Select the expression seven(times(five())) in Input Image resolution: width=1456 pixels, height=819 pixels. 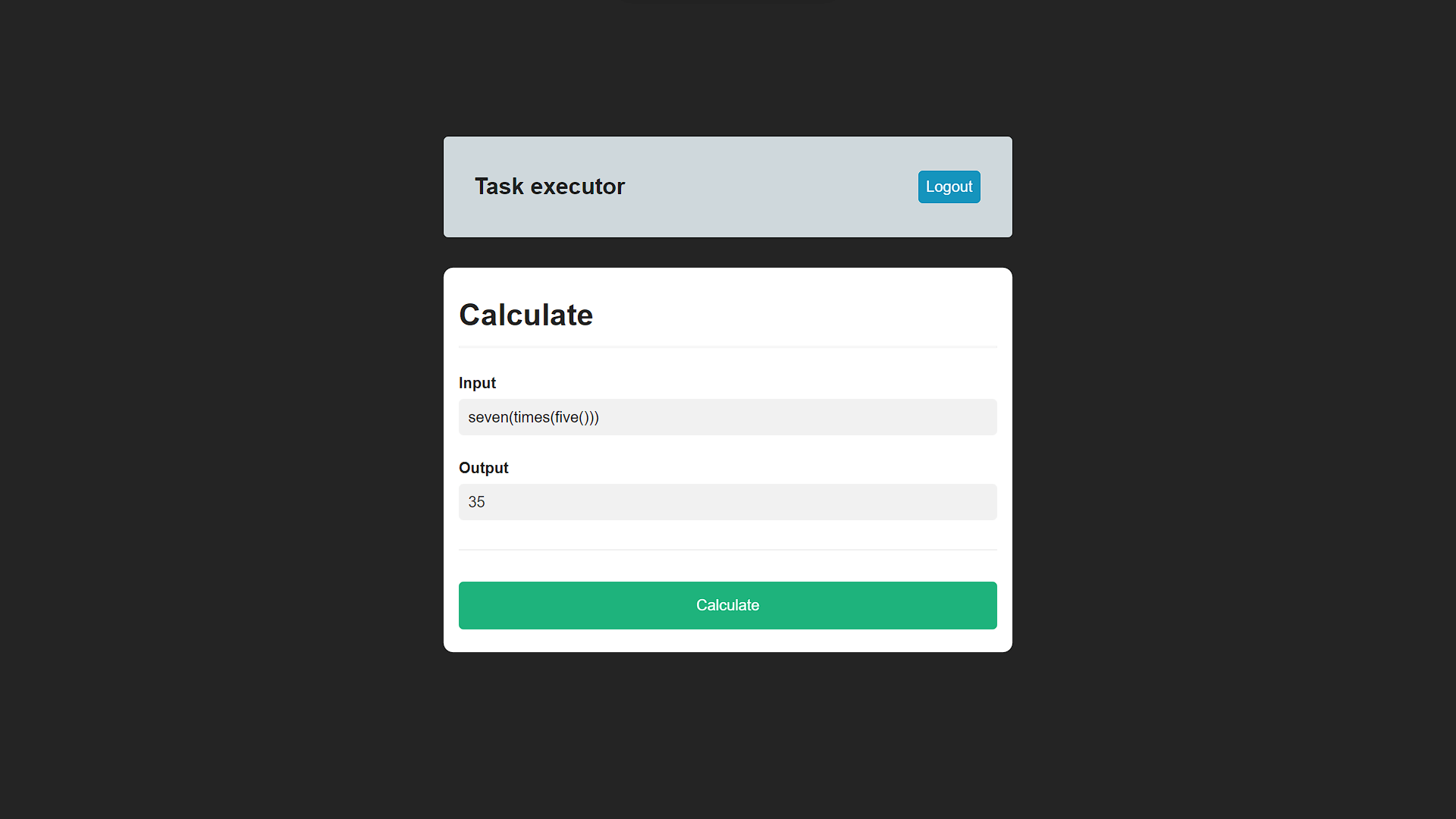534,417
